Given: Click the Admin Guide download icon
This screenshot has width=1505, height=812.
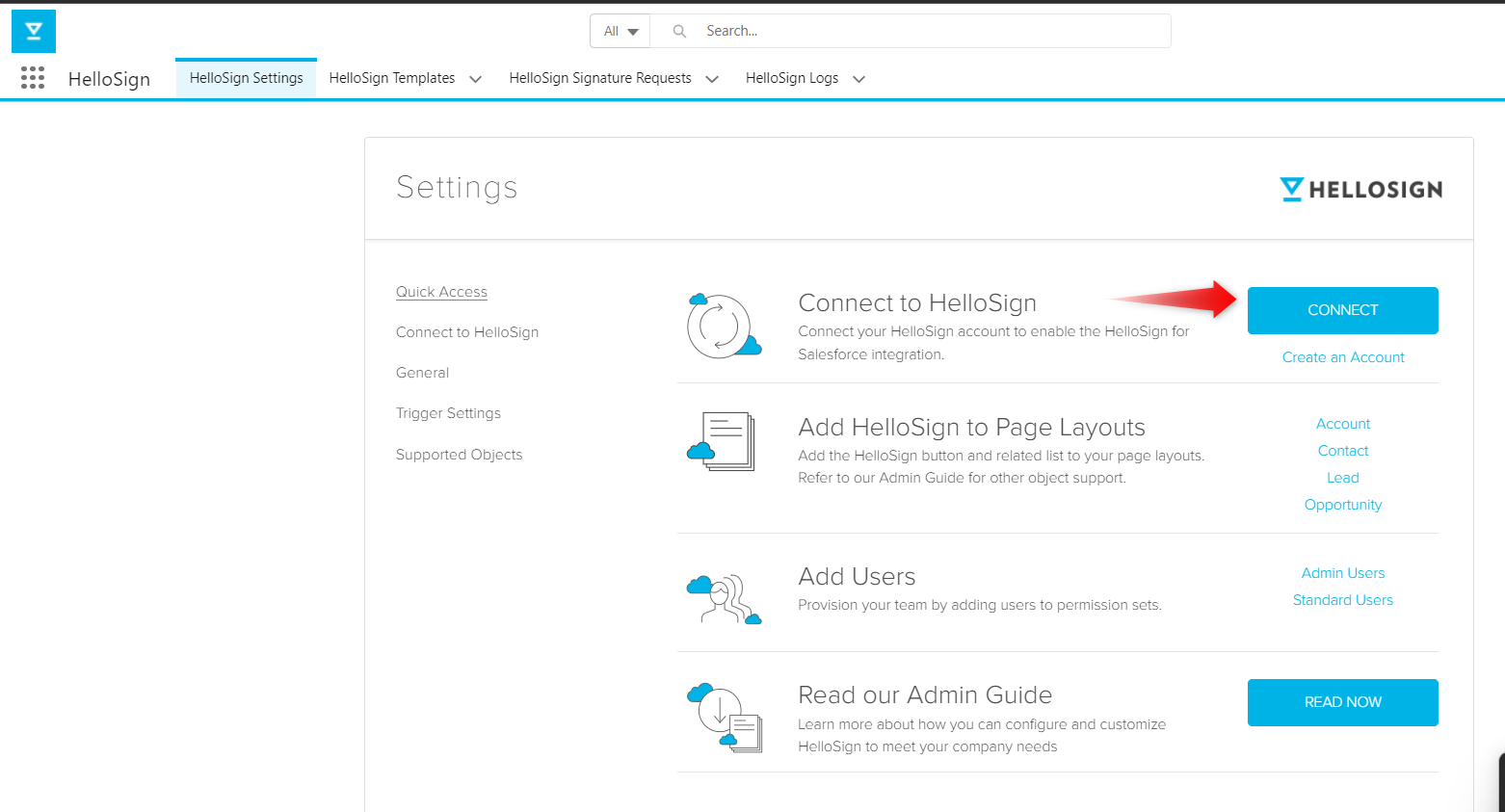Looking at the screenshot, I should [x=724, y=718].
